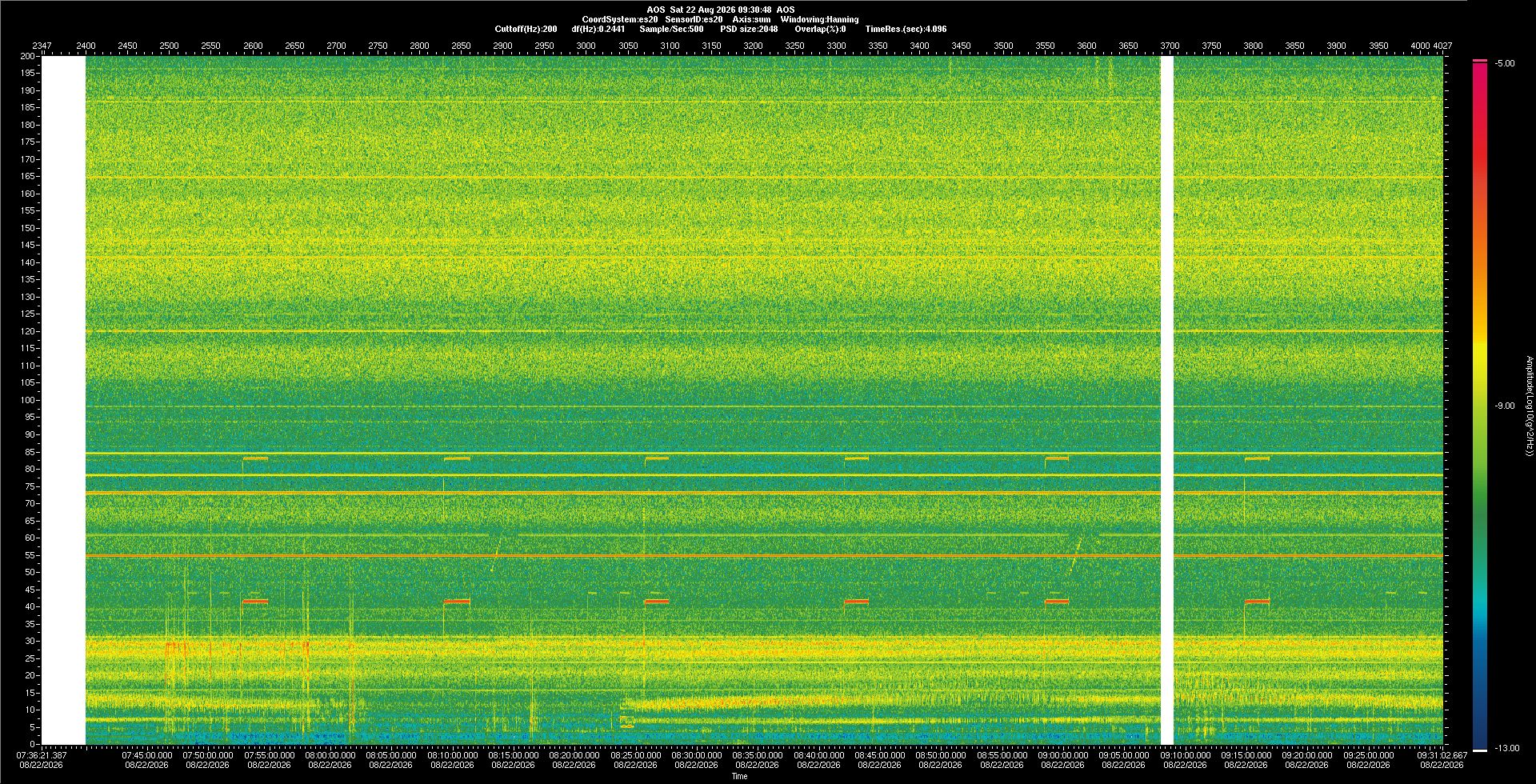Click the time label '09:00:00.000'

tap(1062, 754)
